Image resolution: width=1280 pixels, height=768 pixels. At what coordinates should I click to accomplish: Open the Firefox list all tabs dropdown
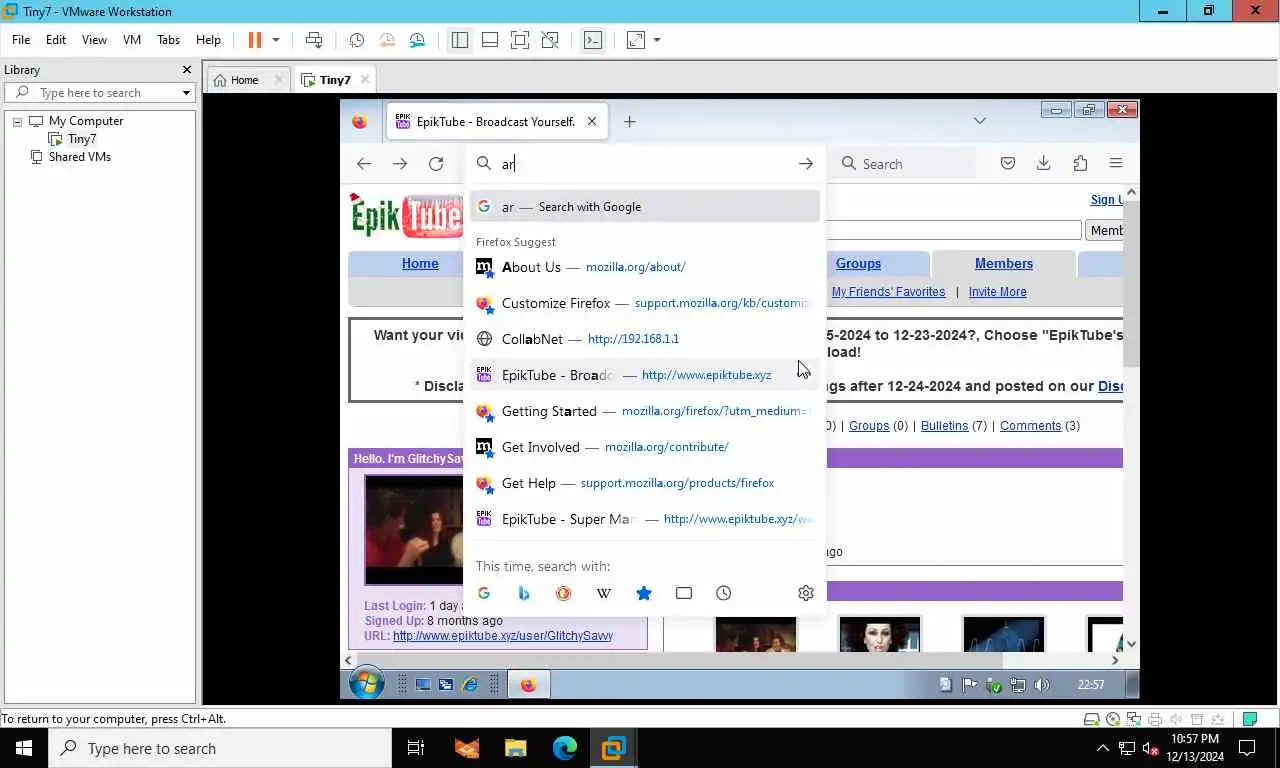click(x=980, y=121)
